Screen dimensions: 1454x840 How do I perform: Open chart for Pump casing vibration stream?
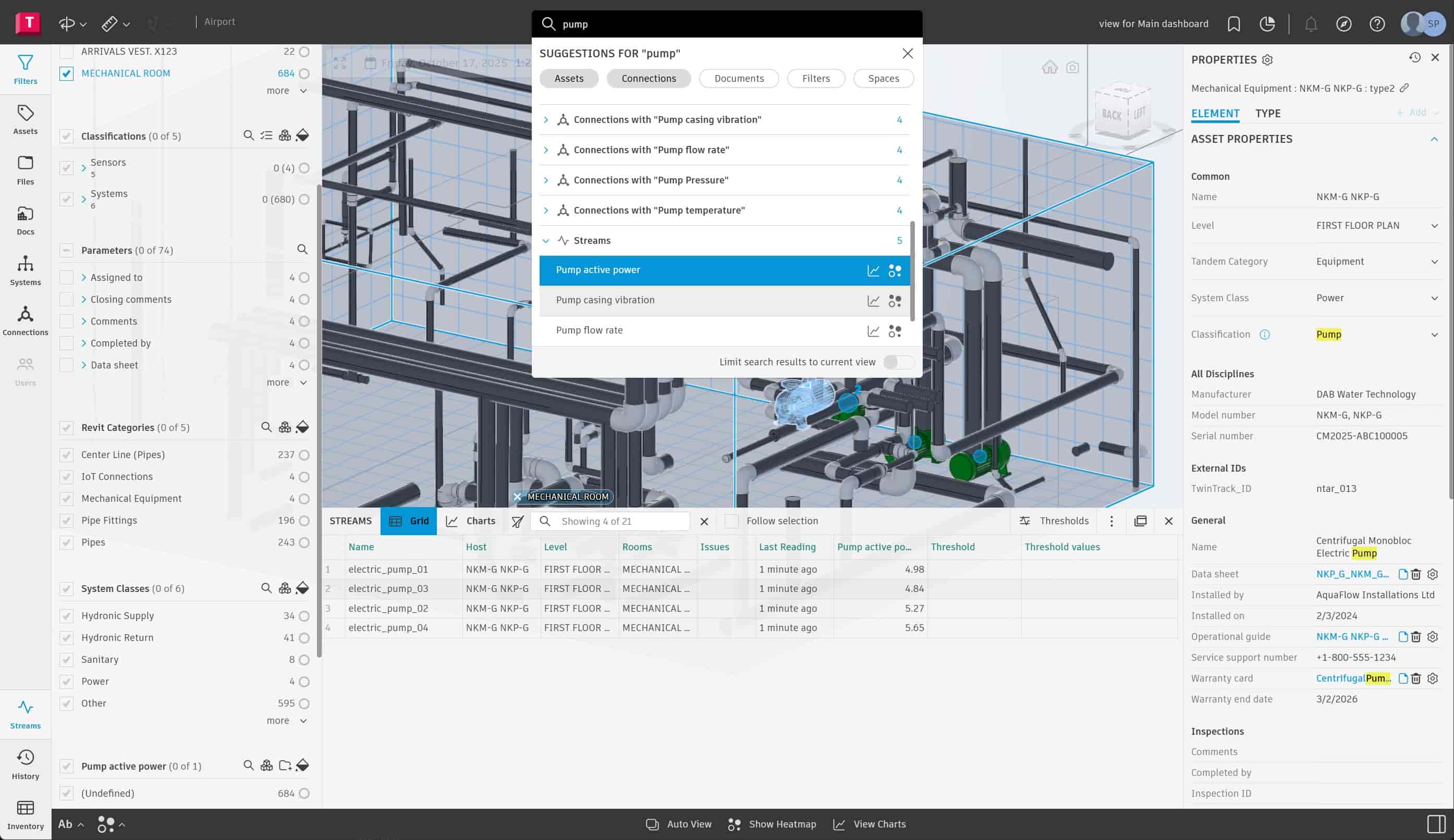(x=873, y=301)
